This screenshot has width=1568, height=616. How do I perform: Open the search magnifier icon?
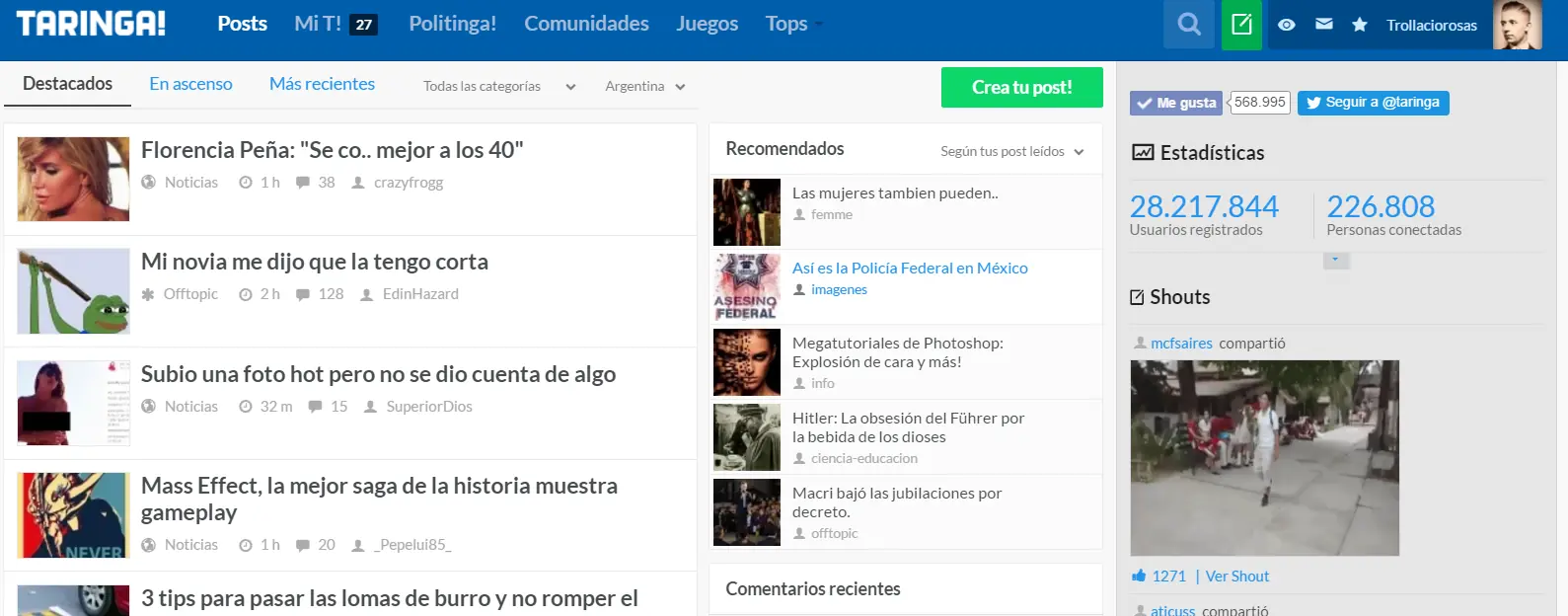[1189, 25]
